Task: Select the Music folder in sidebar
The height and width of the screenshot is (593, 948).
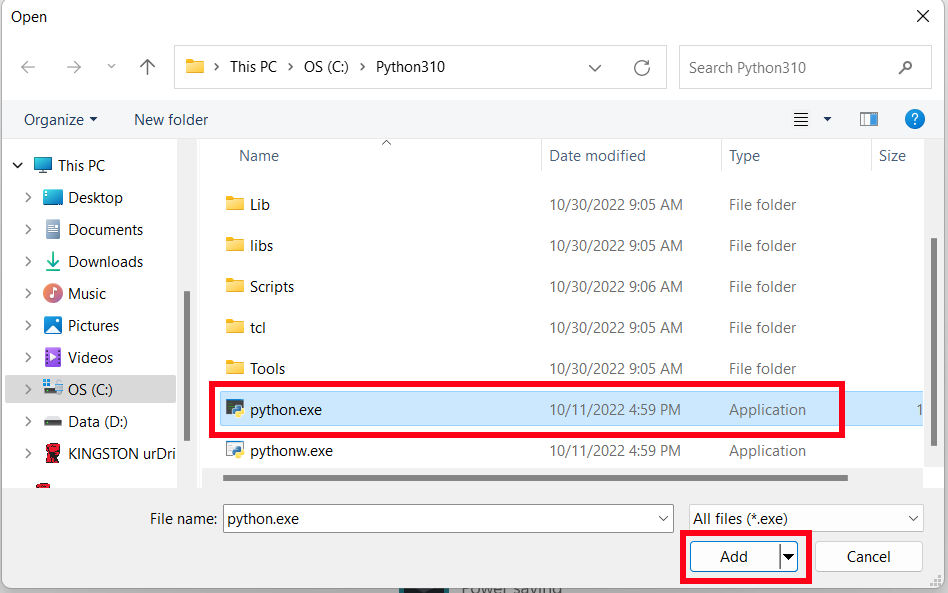Action: click(x=90, y=293)
